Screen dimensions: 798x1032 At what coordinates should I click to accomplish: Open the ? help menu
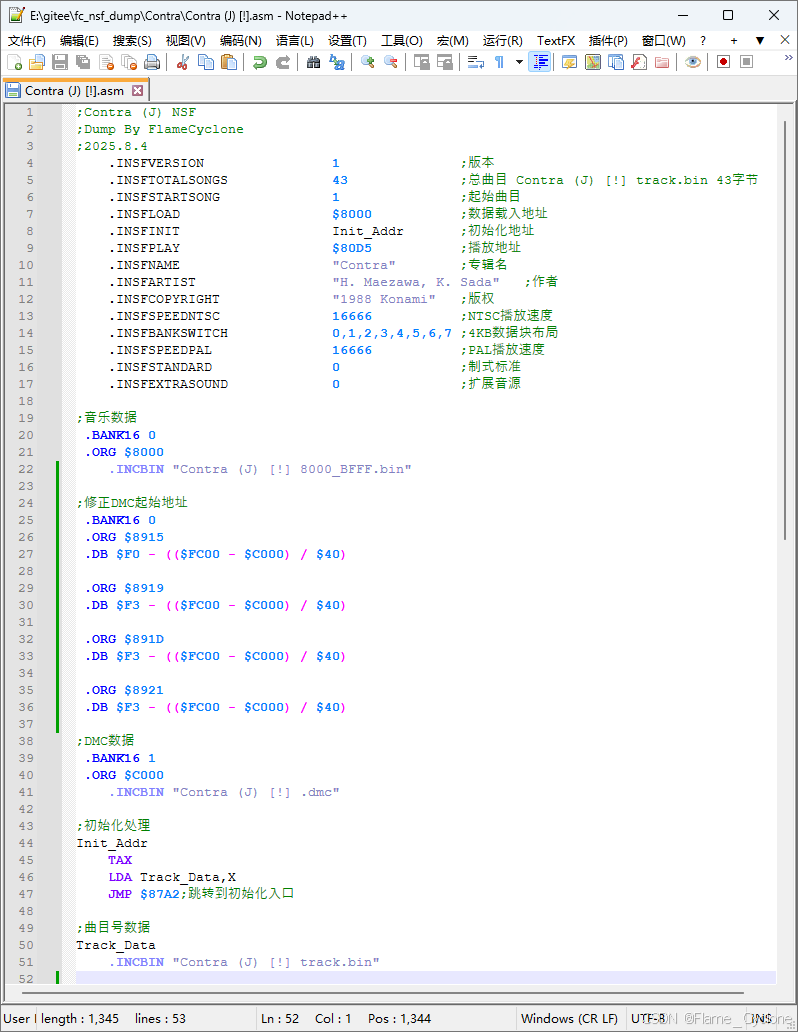click(x=703, y=41)
